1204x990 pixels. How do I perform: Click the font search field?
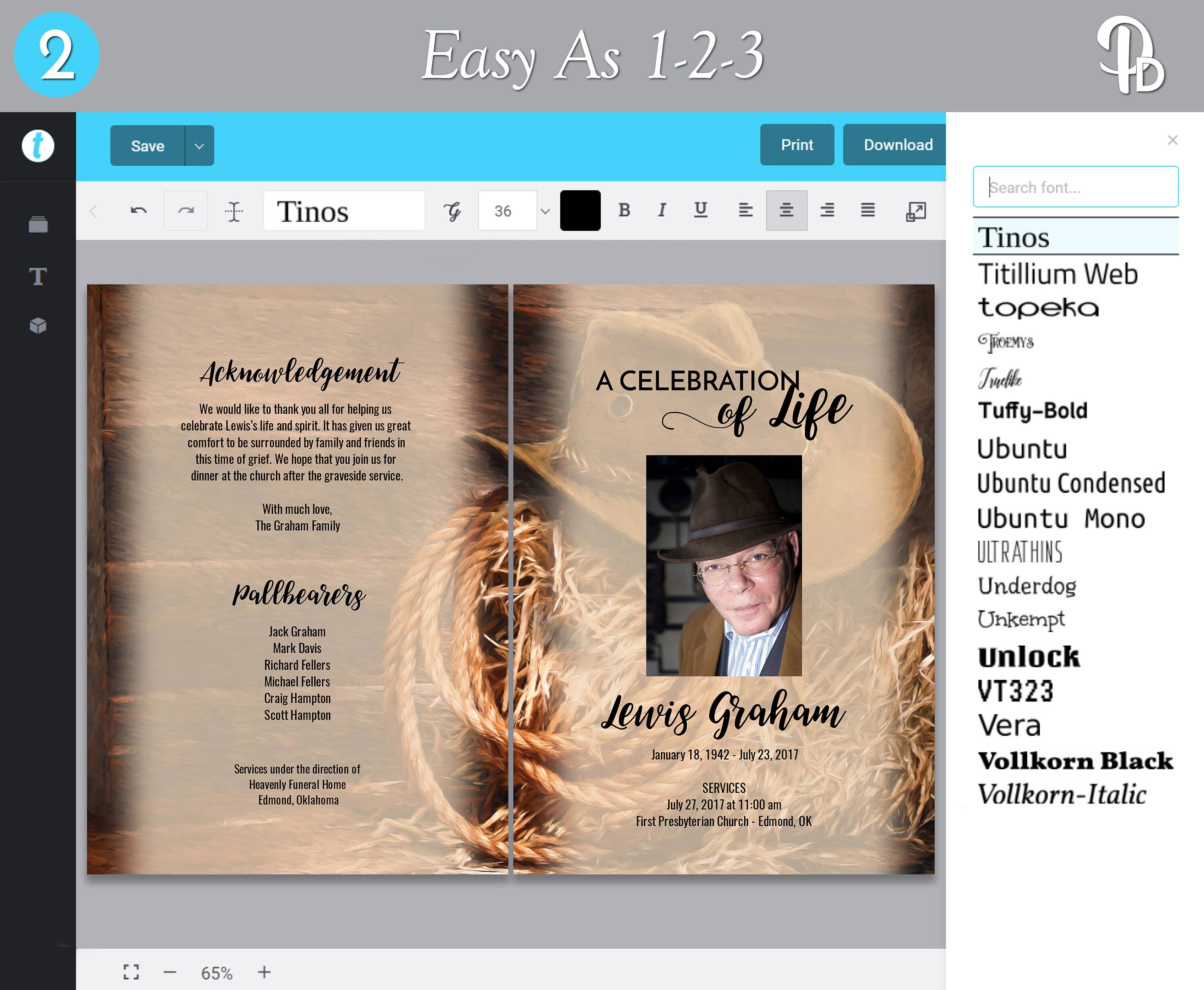click(x=1074, y=187)
